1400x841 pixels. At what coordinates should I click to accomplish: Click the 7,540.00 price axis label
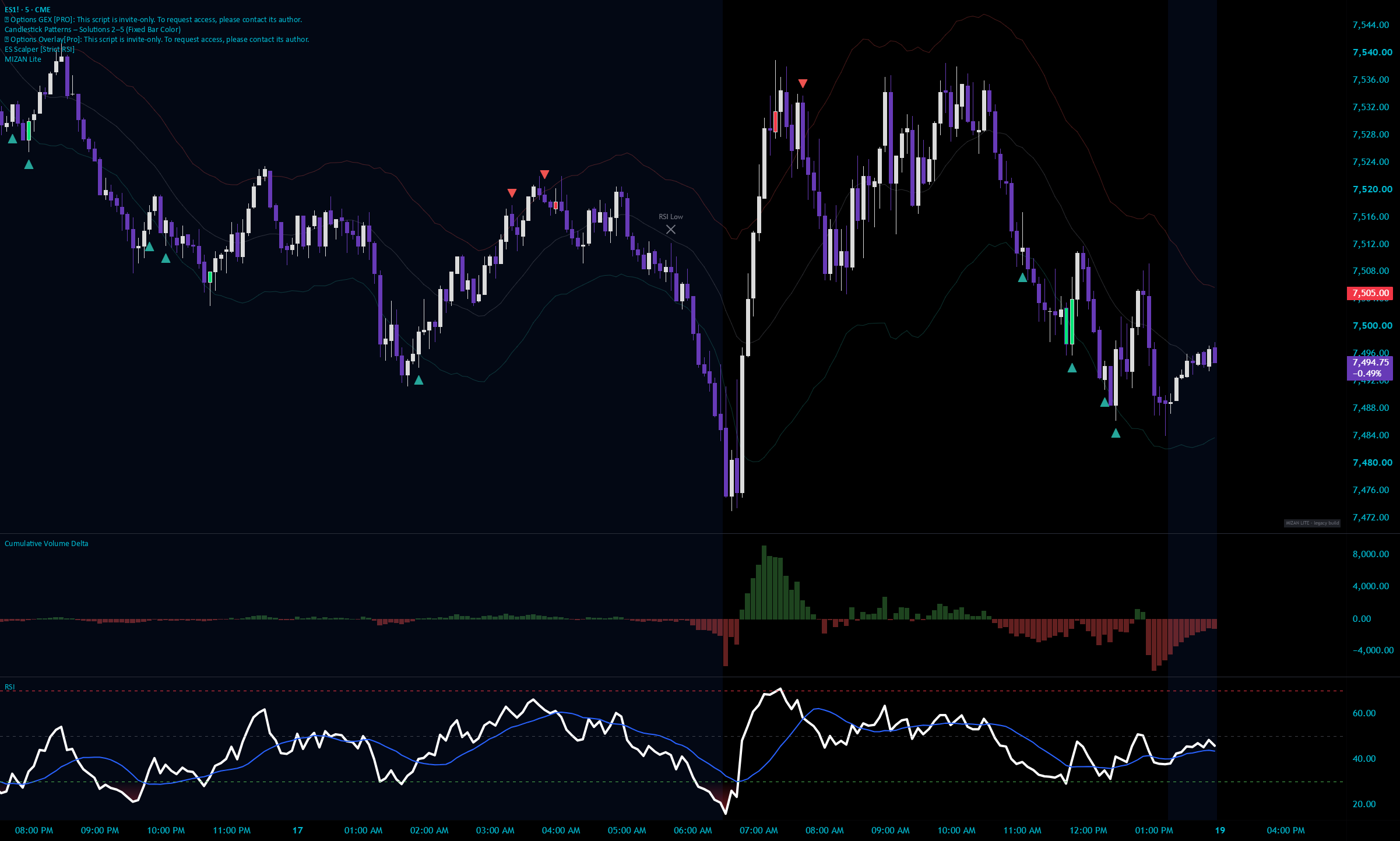coord(1372,52)
